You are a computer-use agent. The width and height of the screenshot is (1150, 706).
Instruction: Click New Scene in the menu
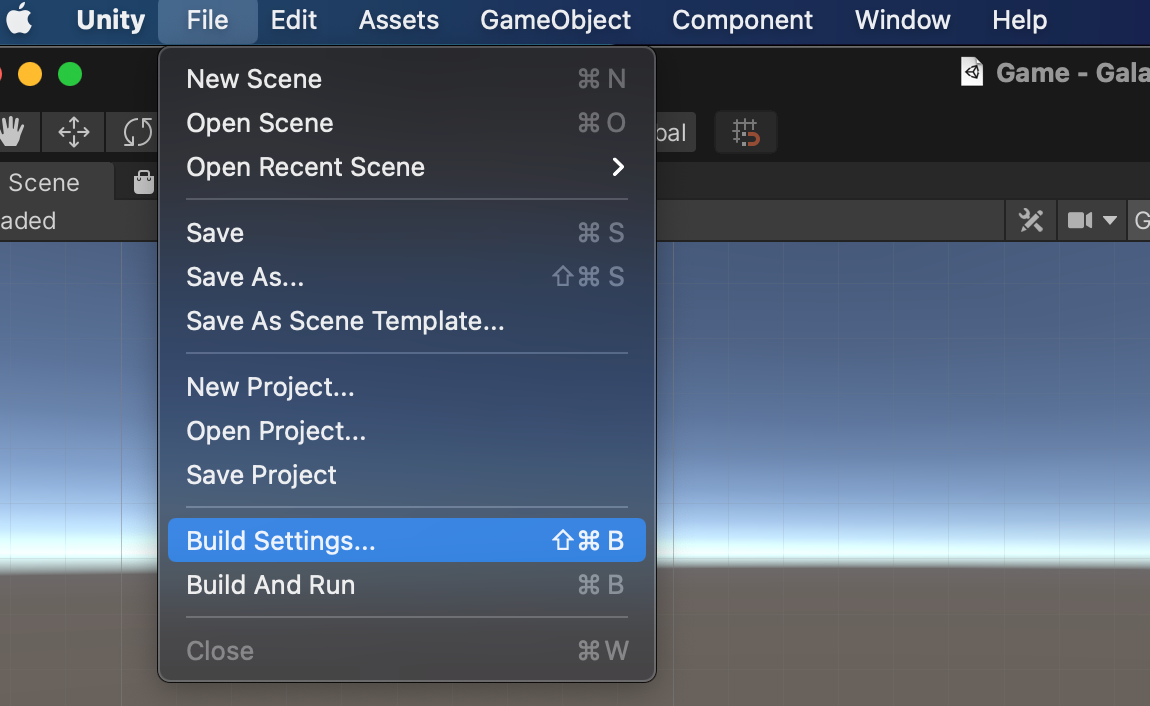pos(254,79)
